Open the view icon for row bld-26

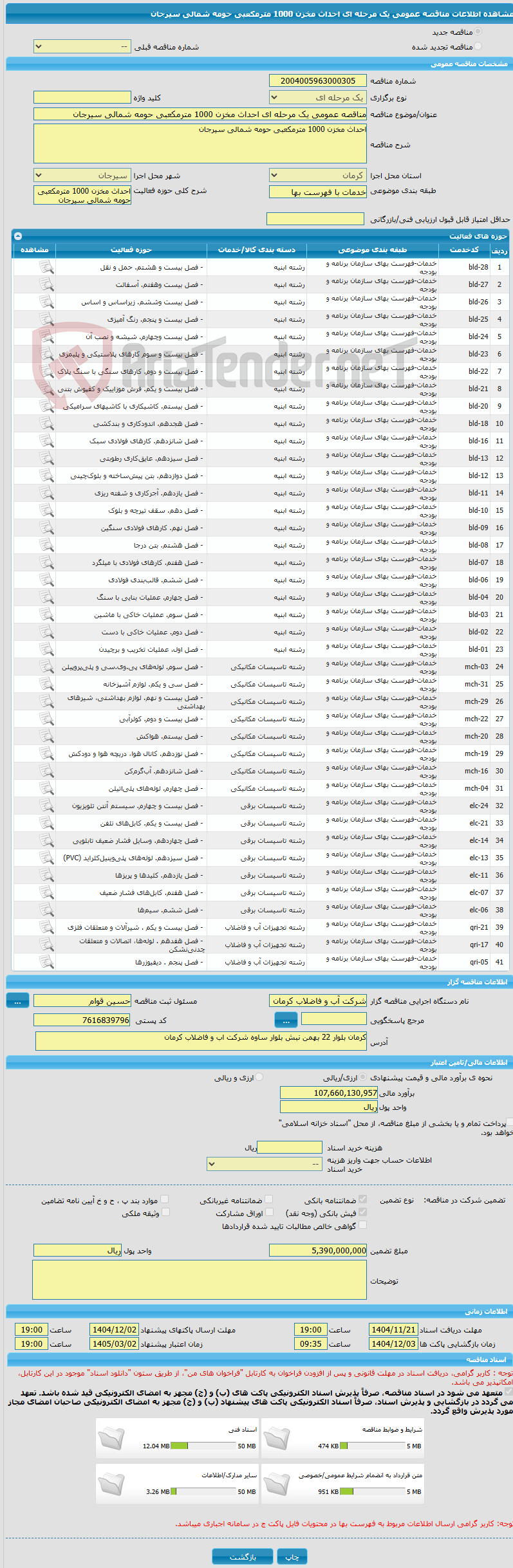click(46, 302)
